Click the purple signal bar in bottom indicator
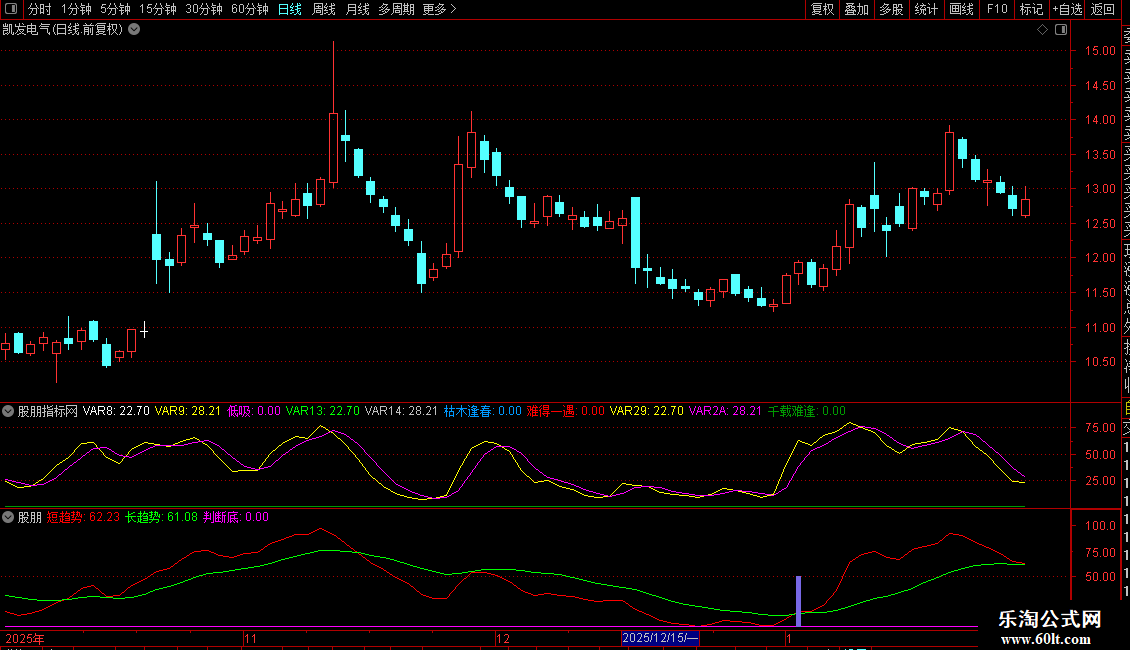1130x650 pixels. tap(798, 601)
